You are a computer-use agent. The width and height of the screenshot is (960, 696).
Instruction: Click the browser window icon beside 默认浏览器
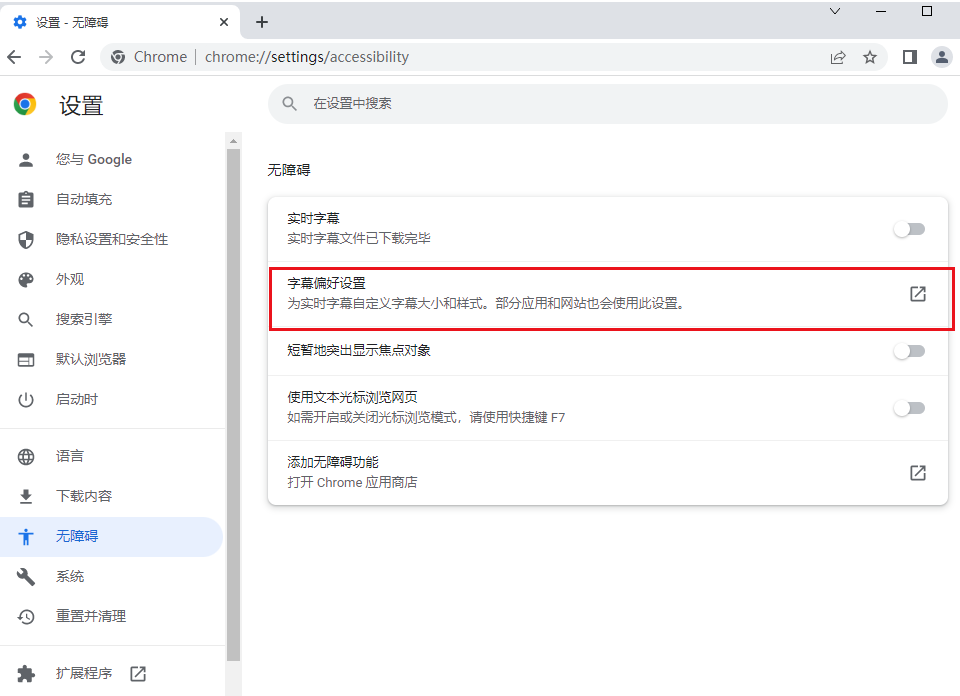pyautogui.click(x=26, y=360)
